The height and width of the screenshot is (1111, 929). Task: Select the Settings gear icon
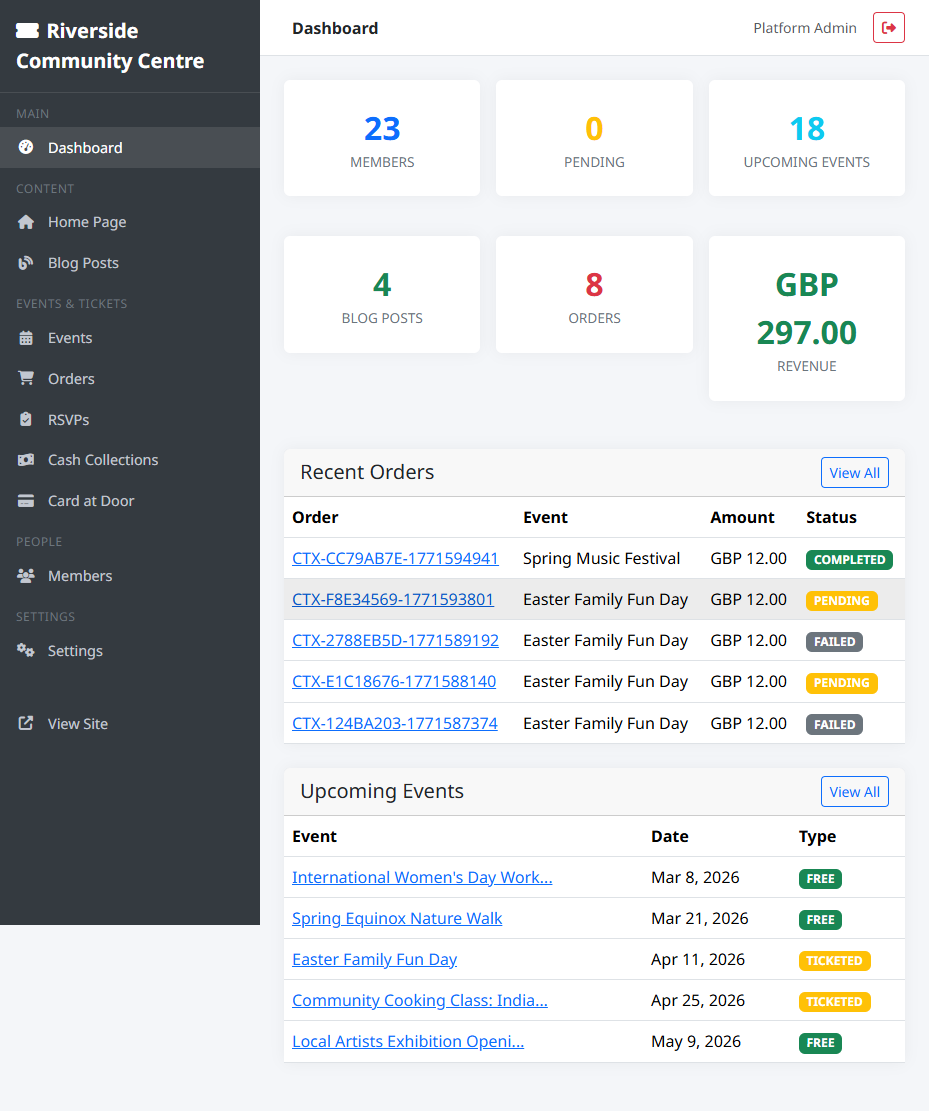(25, 650)
